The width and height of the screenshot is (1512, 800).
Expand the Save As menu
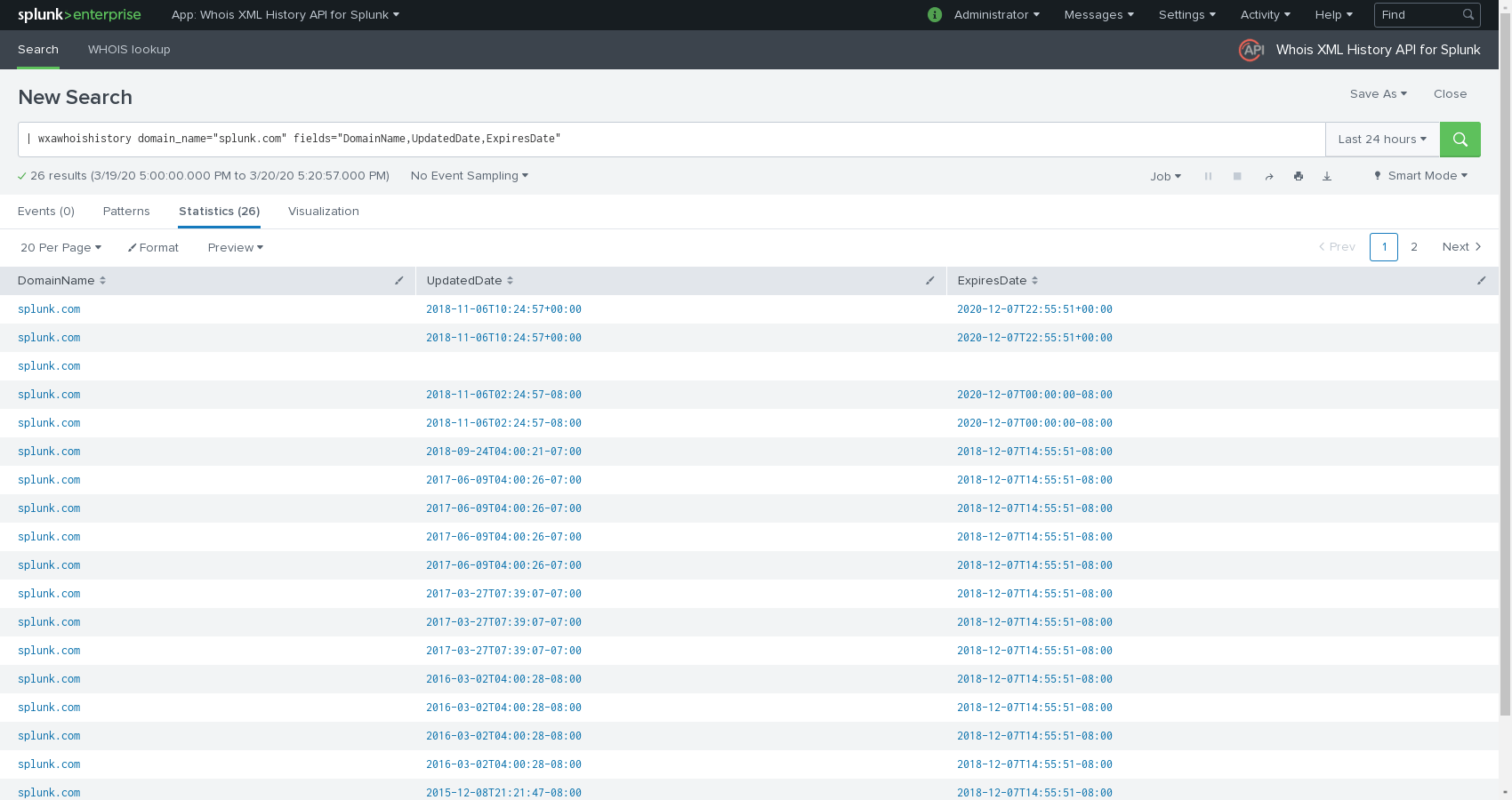pos(1379,94)
